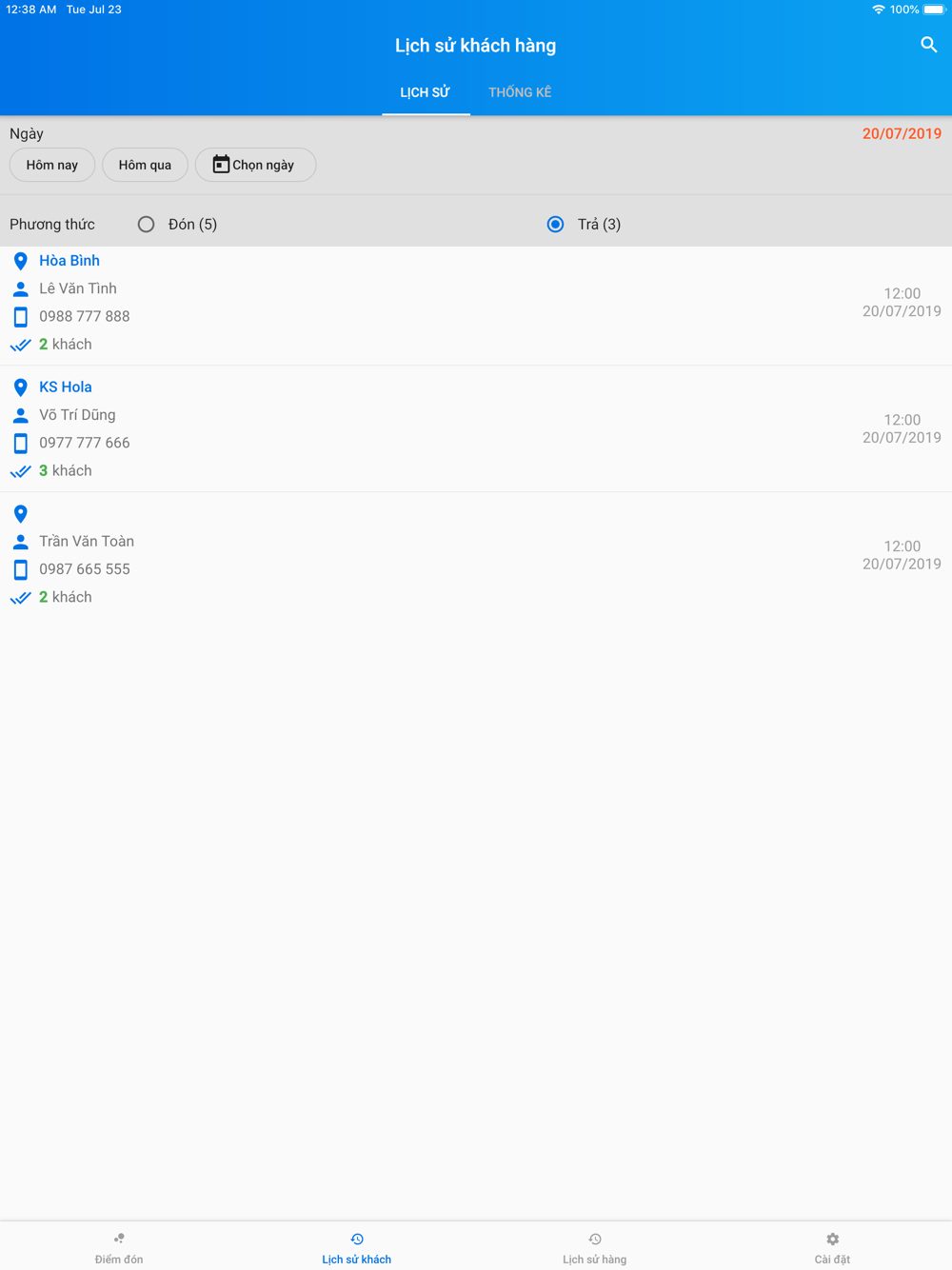Viewport: 952px width, 1270px height.
Task: Open the Điểm đón bottom tab
Action: click(x=119, y=1247)
